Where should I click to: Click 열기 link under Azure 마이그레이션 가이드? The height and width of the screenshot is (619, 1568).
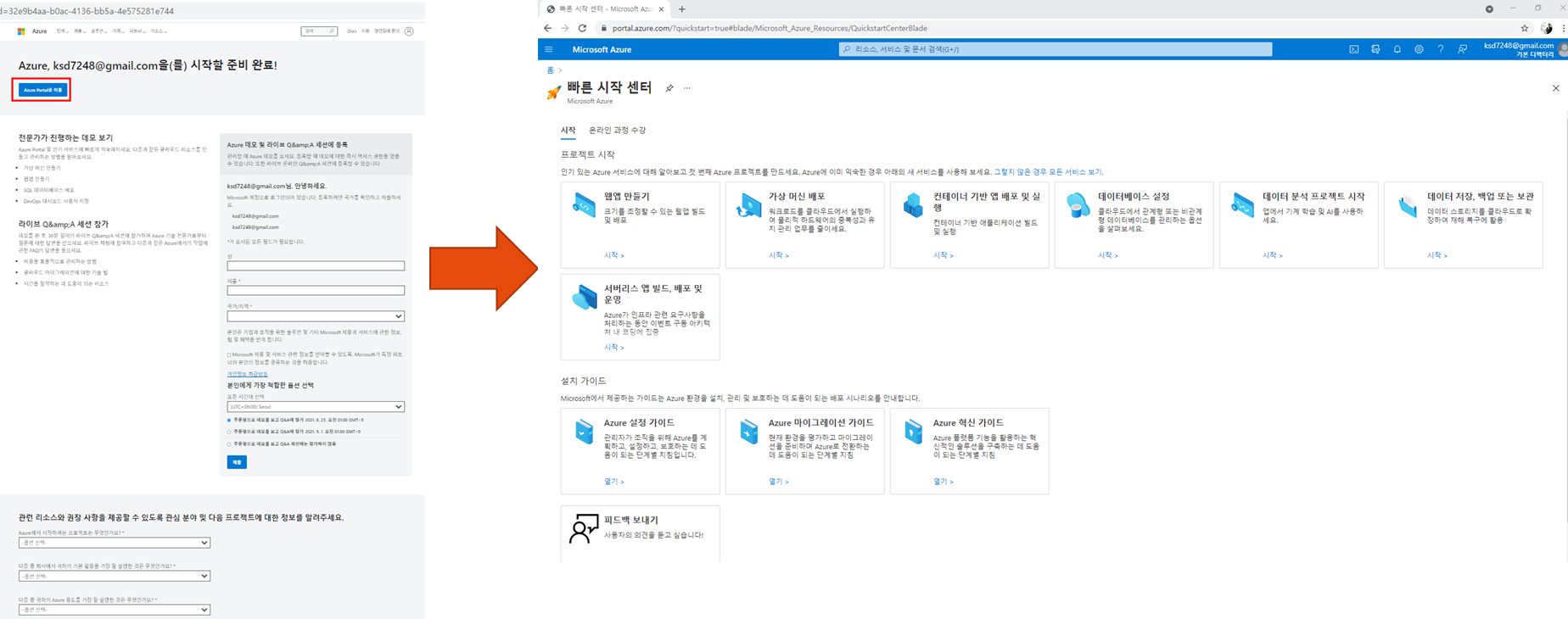pyautogui.click(x=778, y=482)
